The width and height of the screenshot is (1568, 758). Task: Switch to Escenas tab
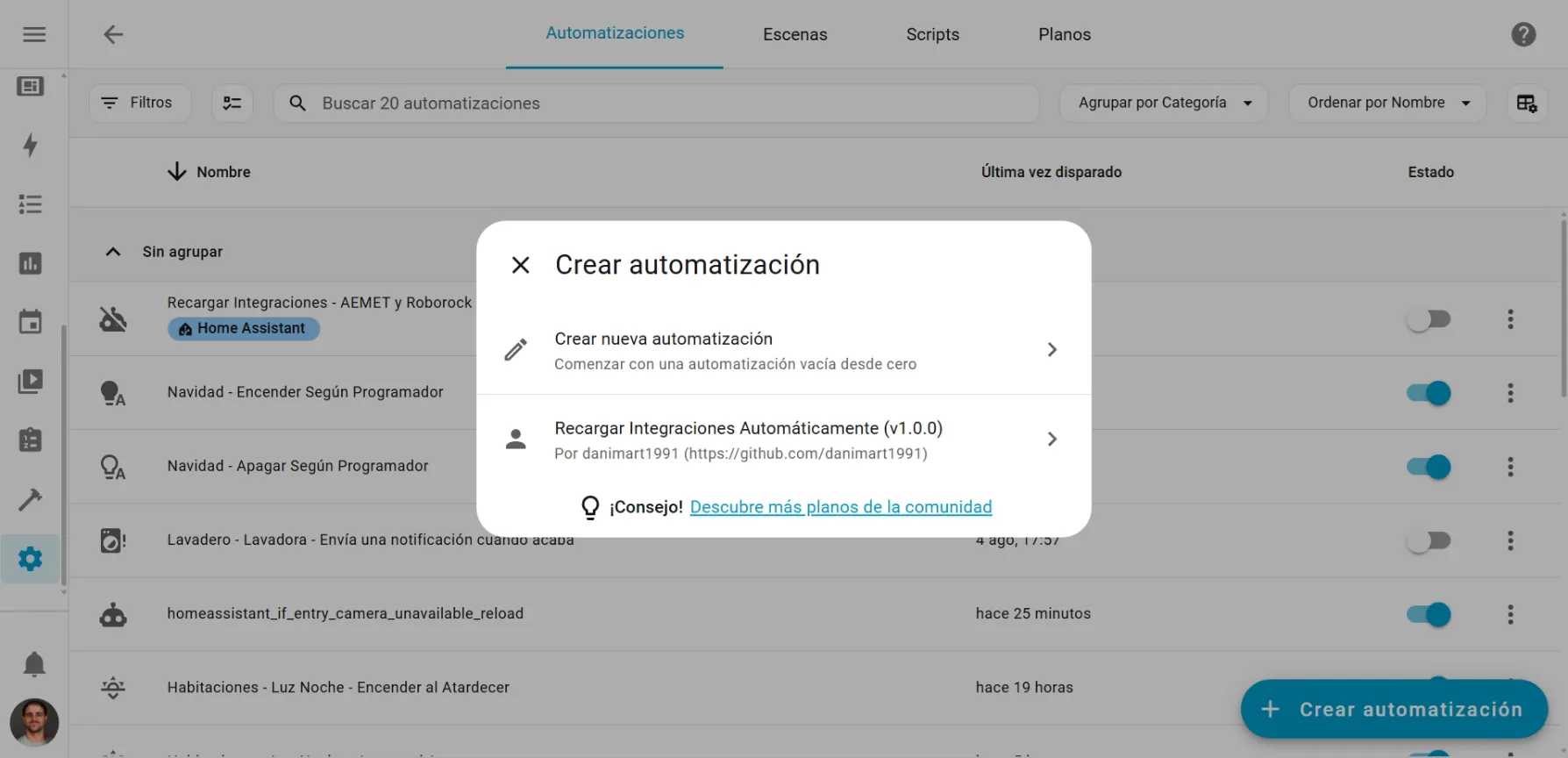pyautogui.click(x=795, y=34)
